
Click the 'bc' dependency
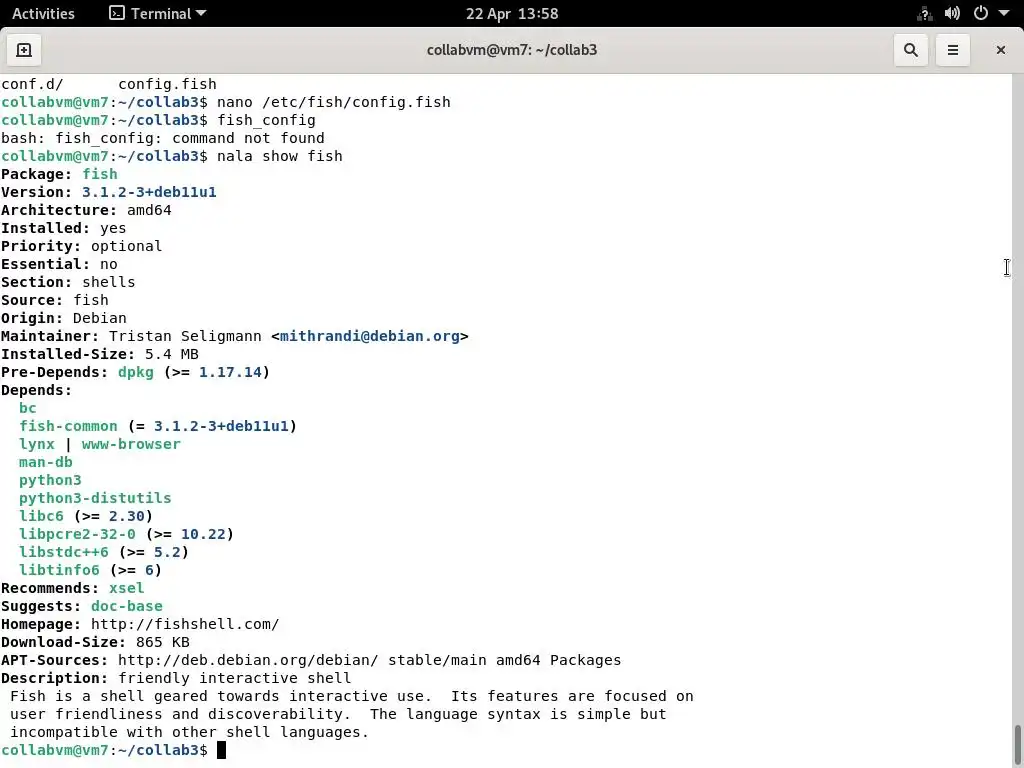pos(27,408)
